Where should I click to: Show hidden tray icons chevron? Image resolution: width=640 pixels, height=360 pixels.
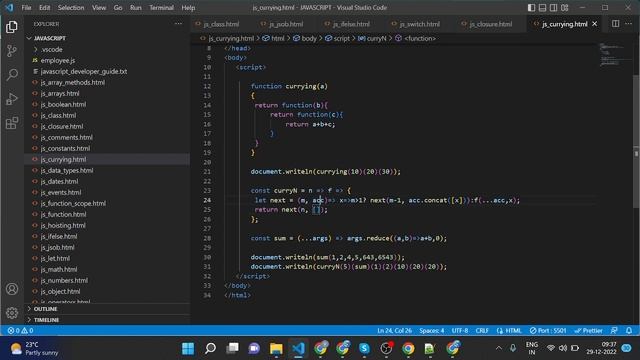tap(498, 348)
